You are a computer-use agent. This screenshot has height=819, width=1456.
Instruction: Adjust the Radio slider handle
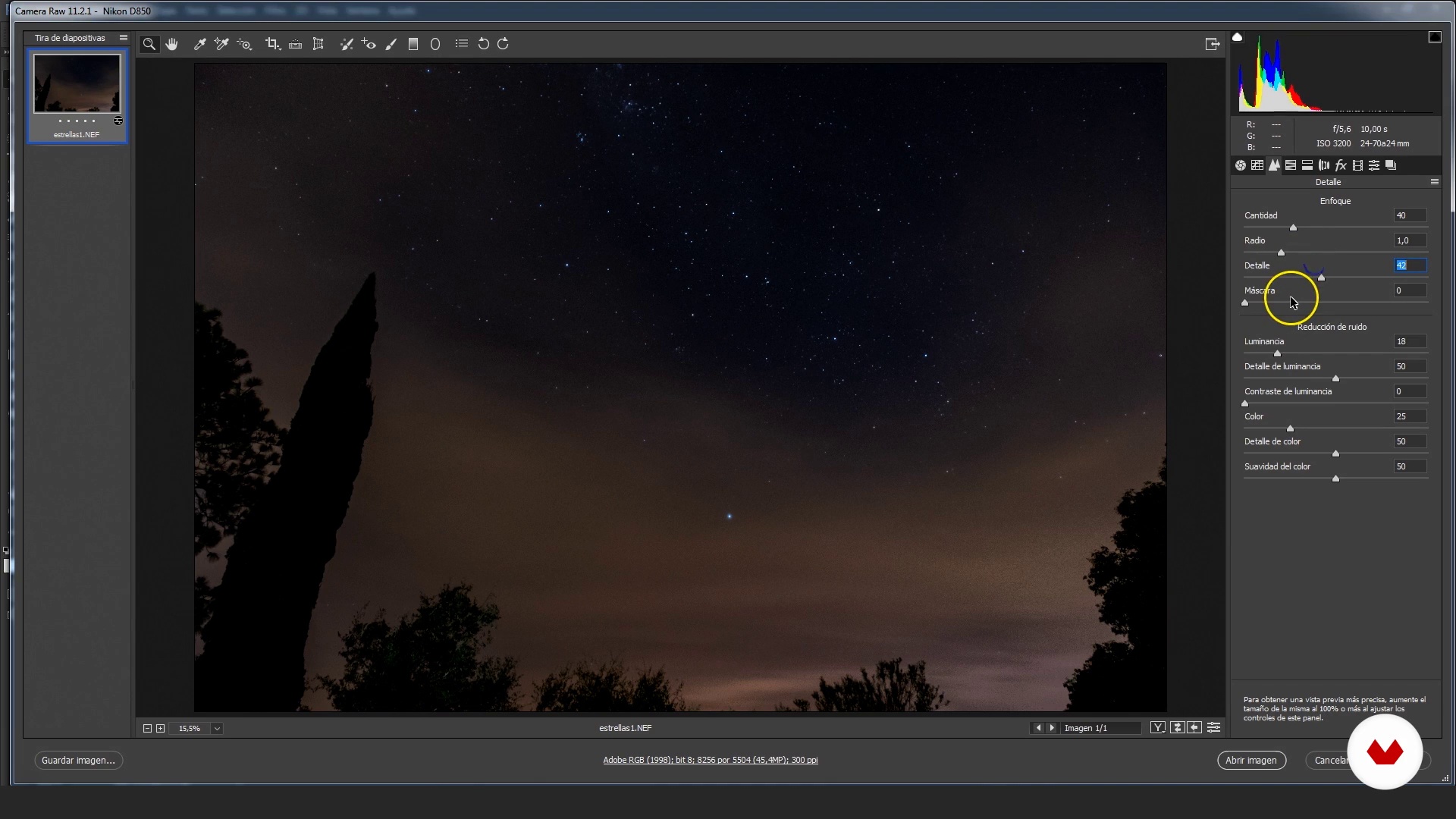click(1281, 253)
